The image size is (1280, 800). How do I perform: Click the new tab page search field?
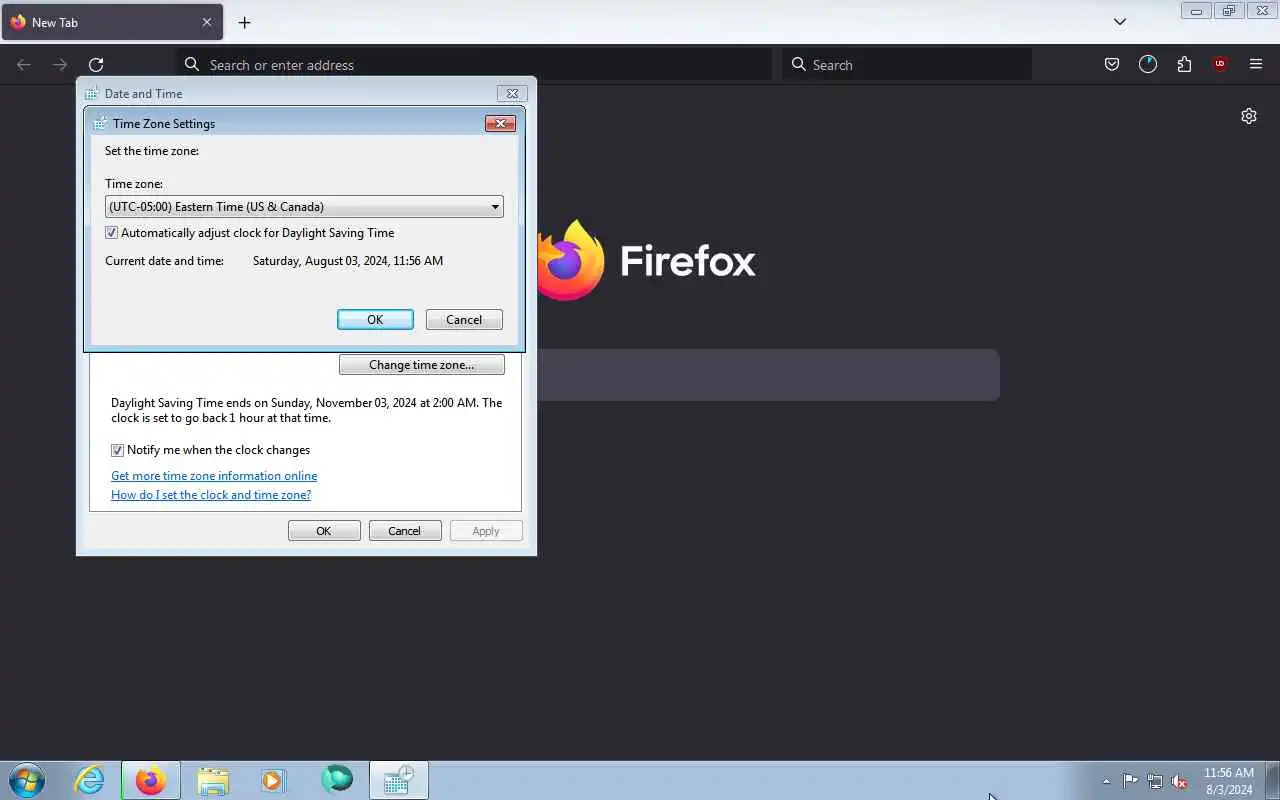tap(768, 375)
